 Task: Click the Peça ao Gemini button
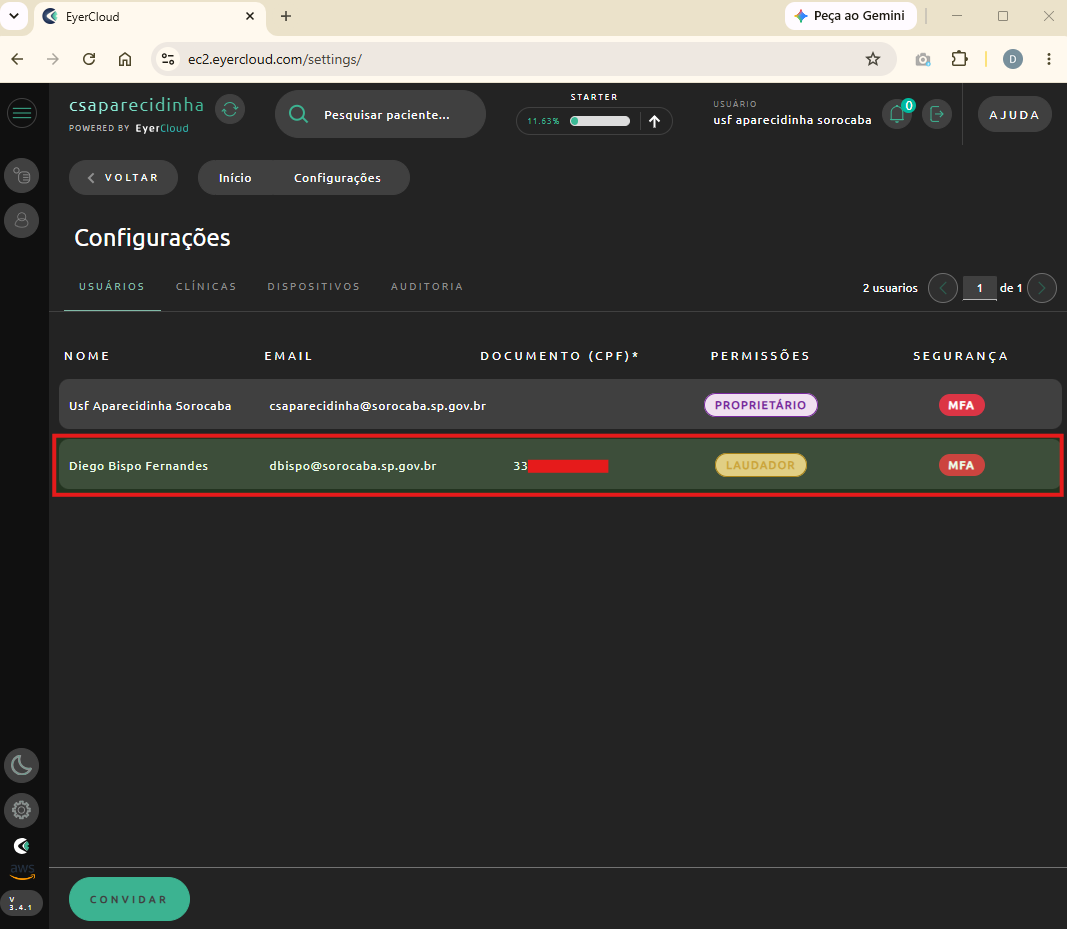pos(851,16)
